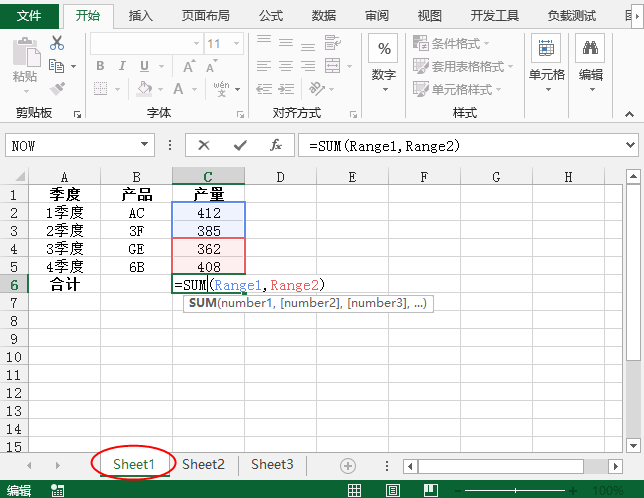The height and width of the screenshot is (498, 644).
Task: Click the phonetic guide wén icon
Action: tap(222, 89)
